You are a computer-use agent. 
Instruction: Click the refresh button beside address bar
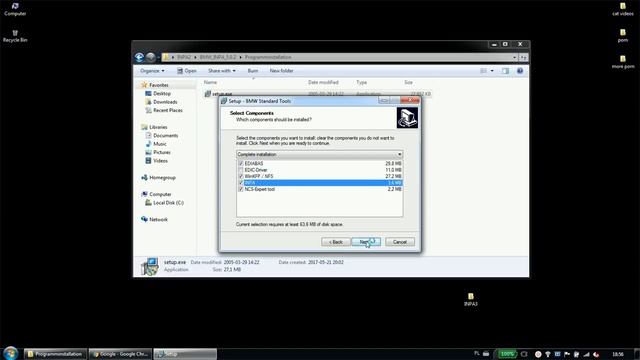pyautogui.click(x=524, y=57)
